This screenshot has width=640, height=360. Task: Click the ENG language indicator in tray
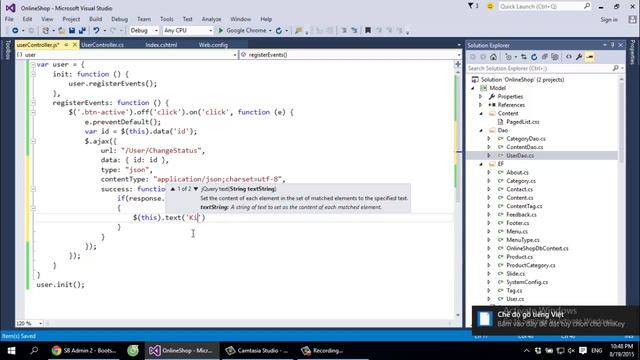[596, 351]
